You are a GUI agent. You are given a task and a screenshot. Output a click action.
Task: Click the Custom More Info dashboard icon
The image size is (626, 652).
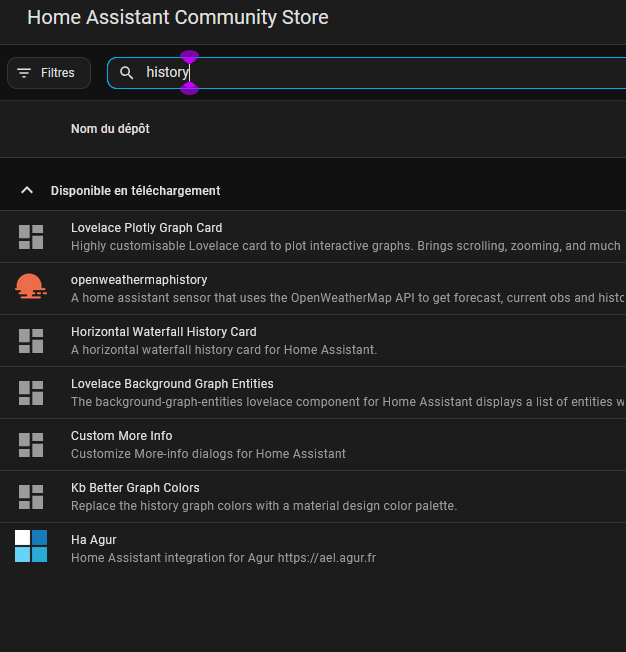click(x=31, y=445)
